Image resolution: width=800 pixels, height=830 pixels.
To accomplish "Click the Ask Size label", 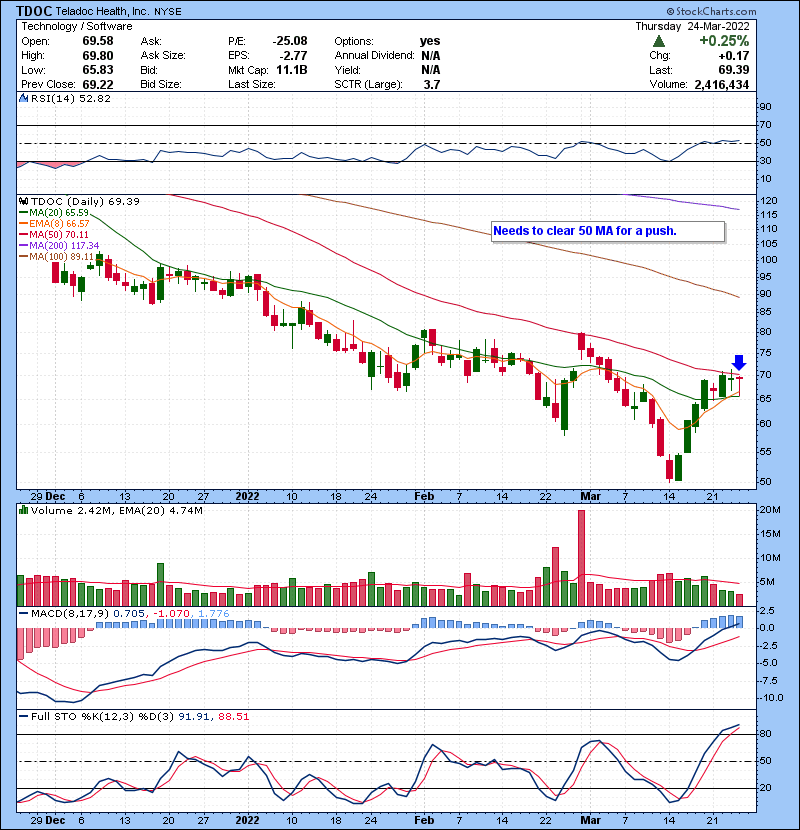I will (x=163, y=55).
